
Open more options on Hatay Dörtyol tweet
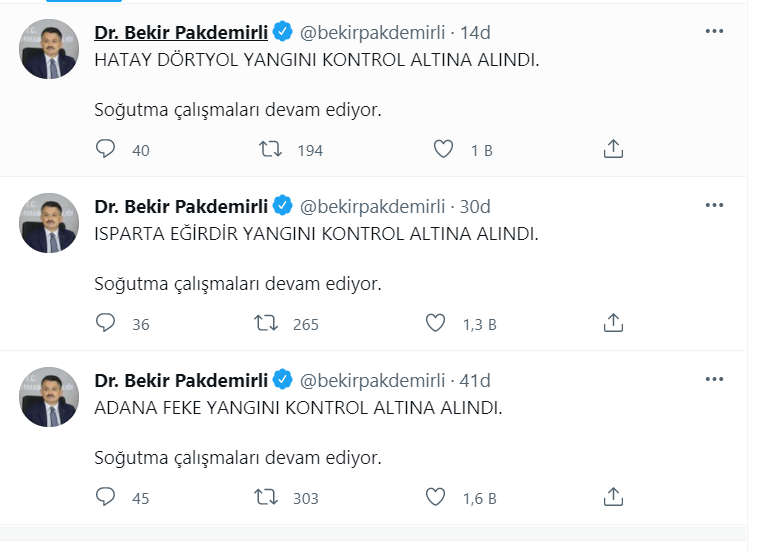[714, 32]
